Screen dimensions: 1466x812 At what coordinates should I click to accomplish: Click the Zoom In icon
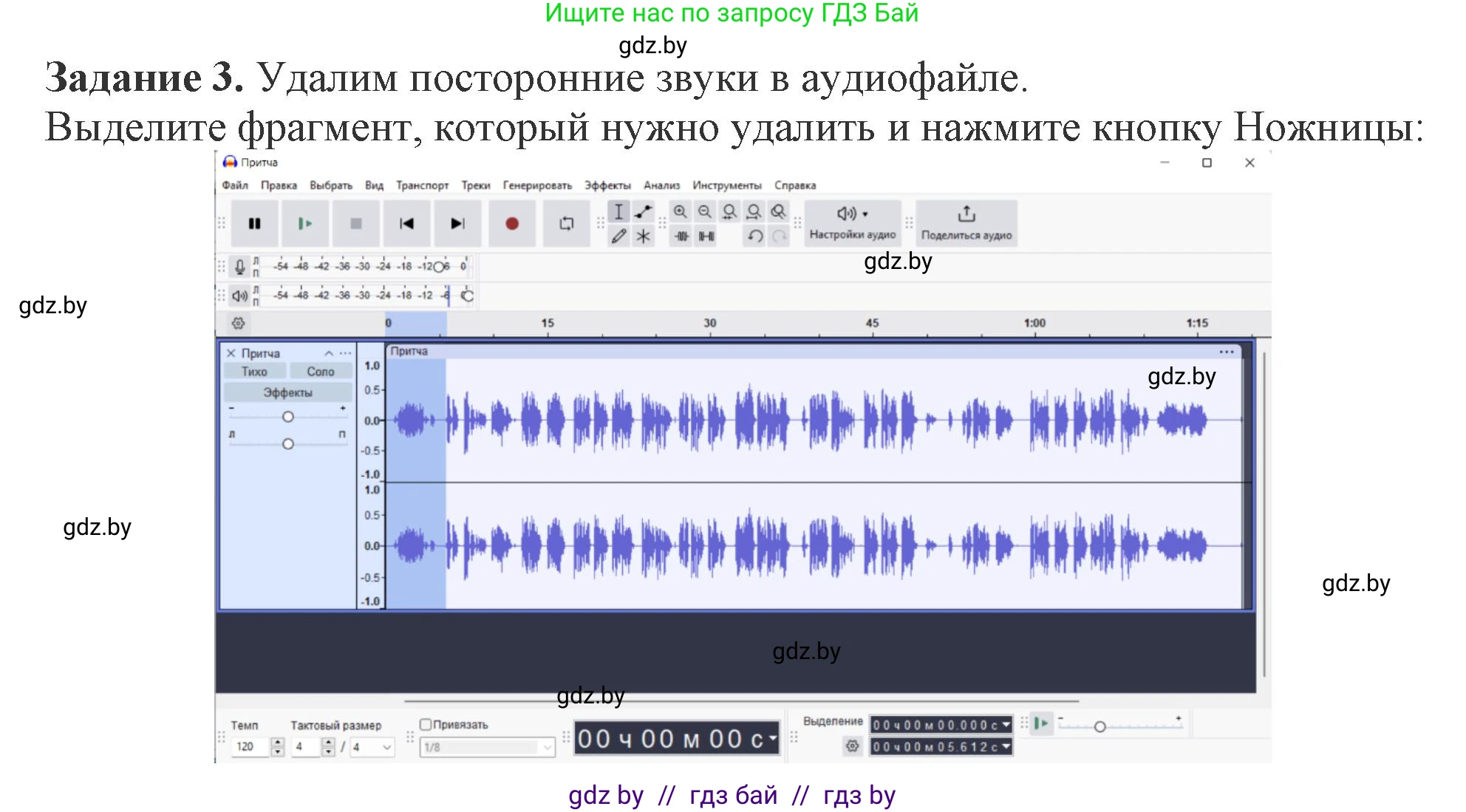pos(680,212)
